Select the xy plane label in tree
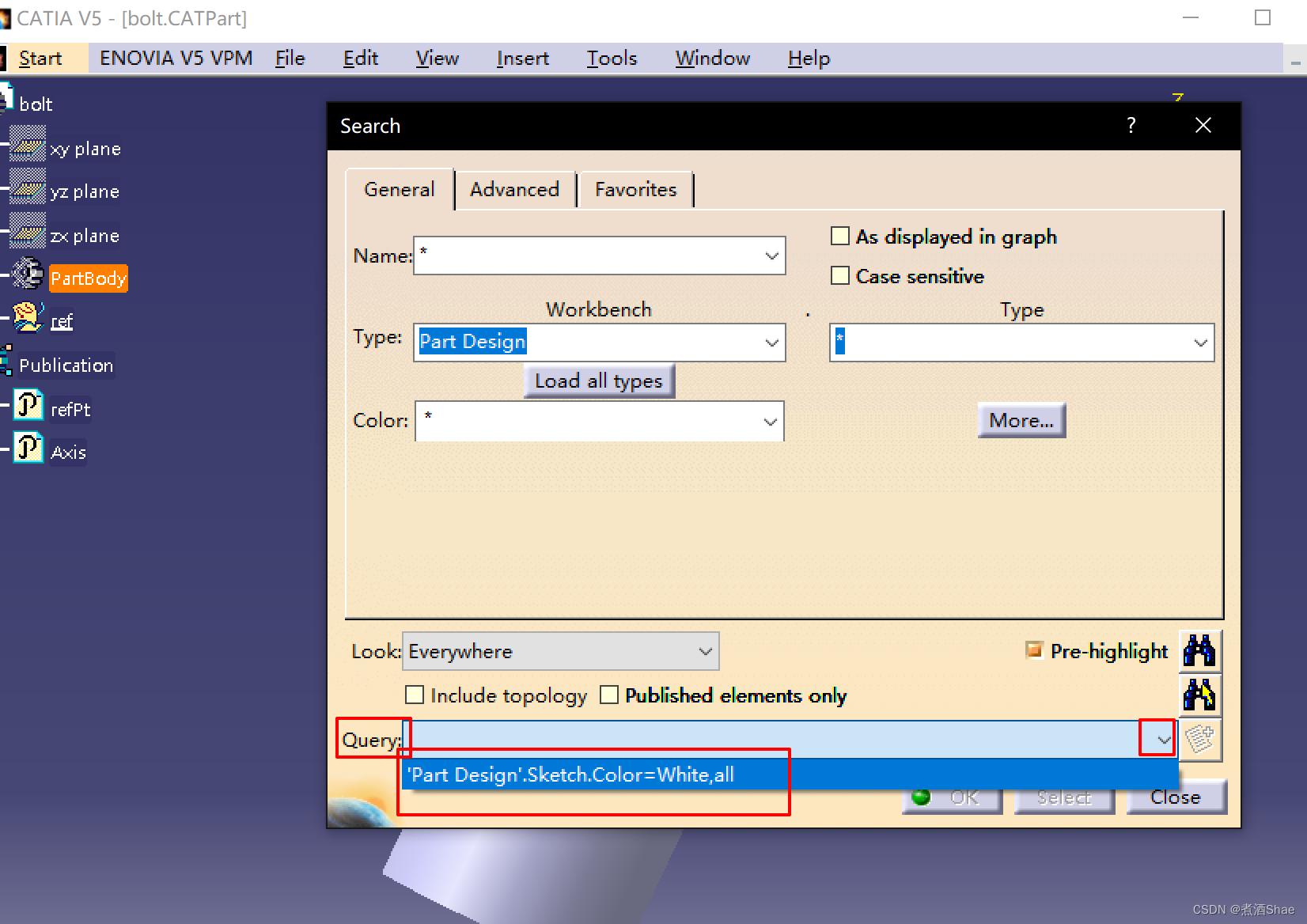The width and height of the screenshot is (1307, 924). (x=85, y=149)
